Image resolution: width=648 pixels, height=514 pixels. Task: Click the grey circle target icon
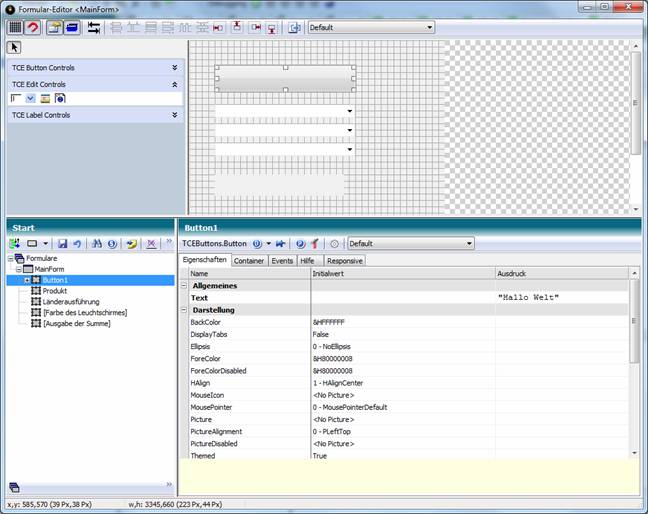click(334, 244)
